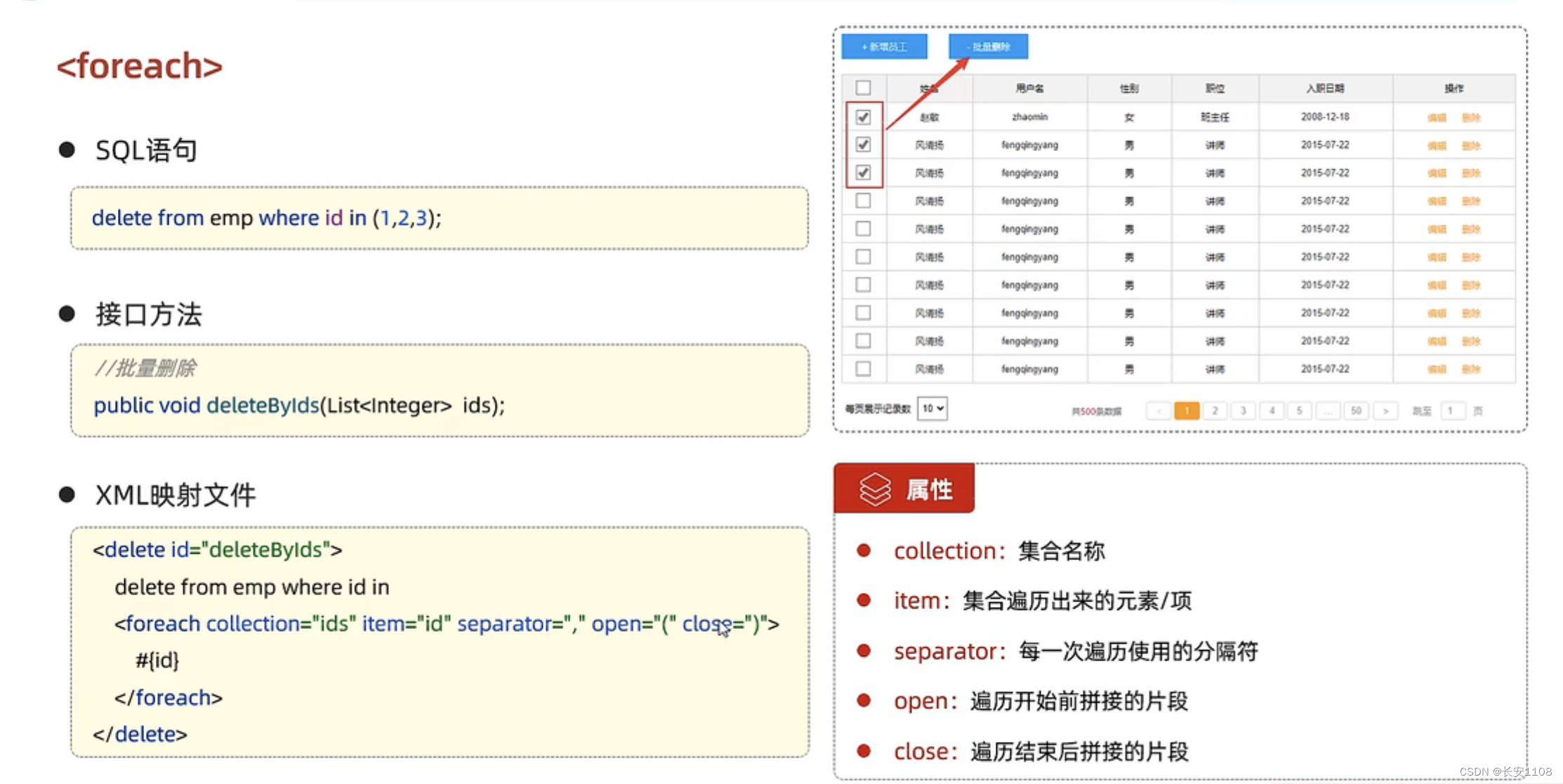Jump to page 50 in pagination

point(1357,411)
